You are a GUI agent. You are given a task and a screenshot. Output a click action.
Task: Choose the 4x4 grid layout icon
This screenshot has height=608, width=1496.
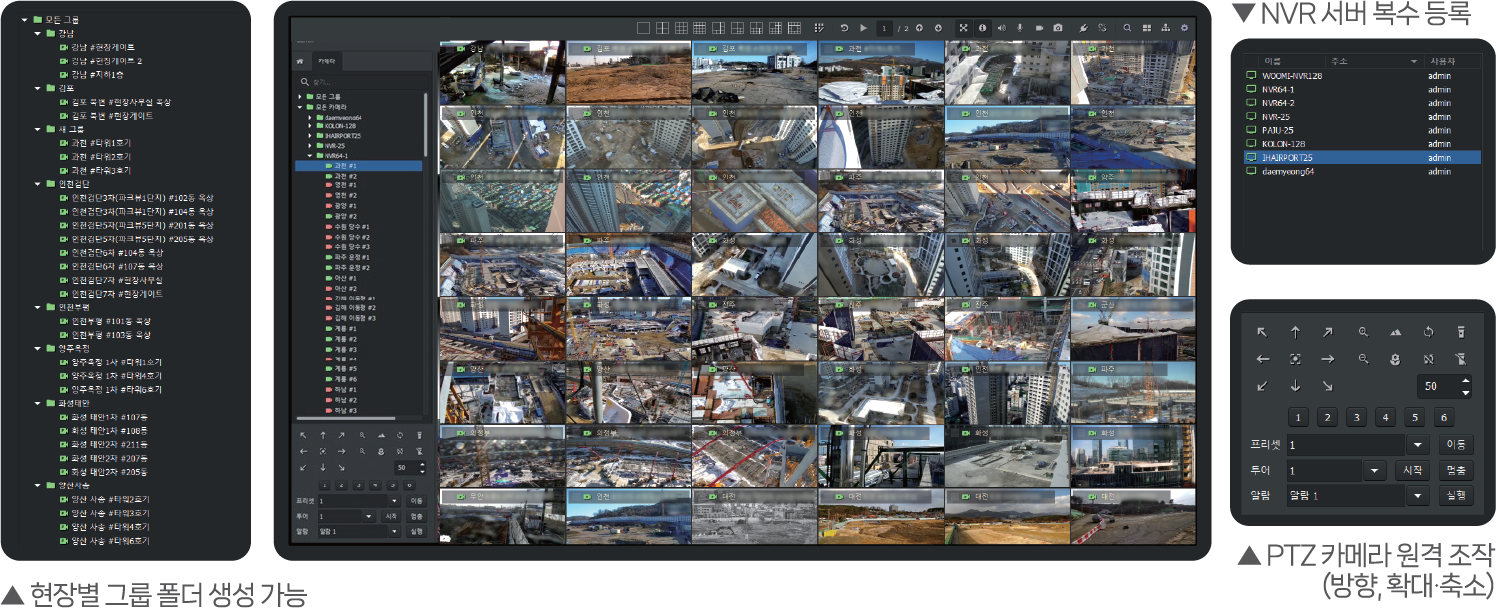click(700, 28)
